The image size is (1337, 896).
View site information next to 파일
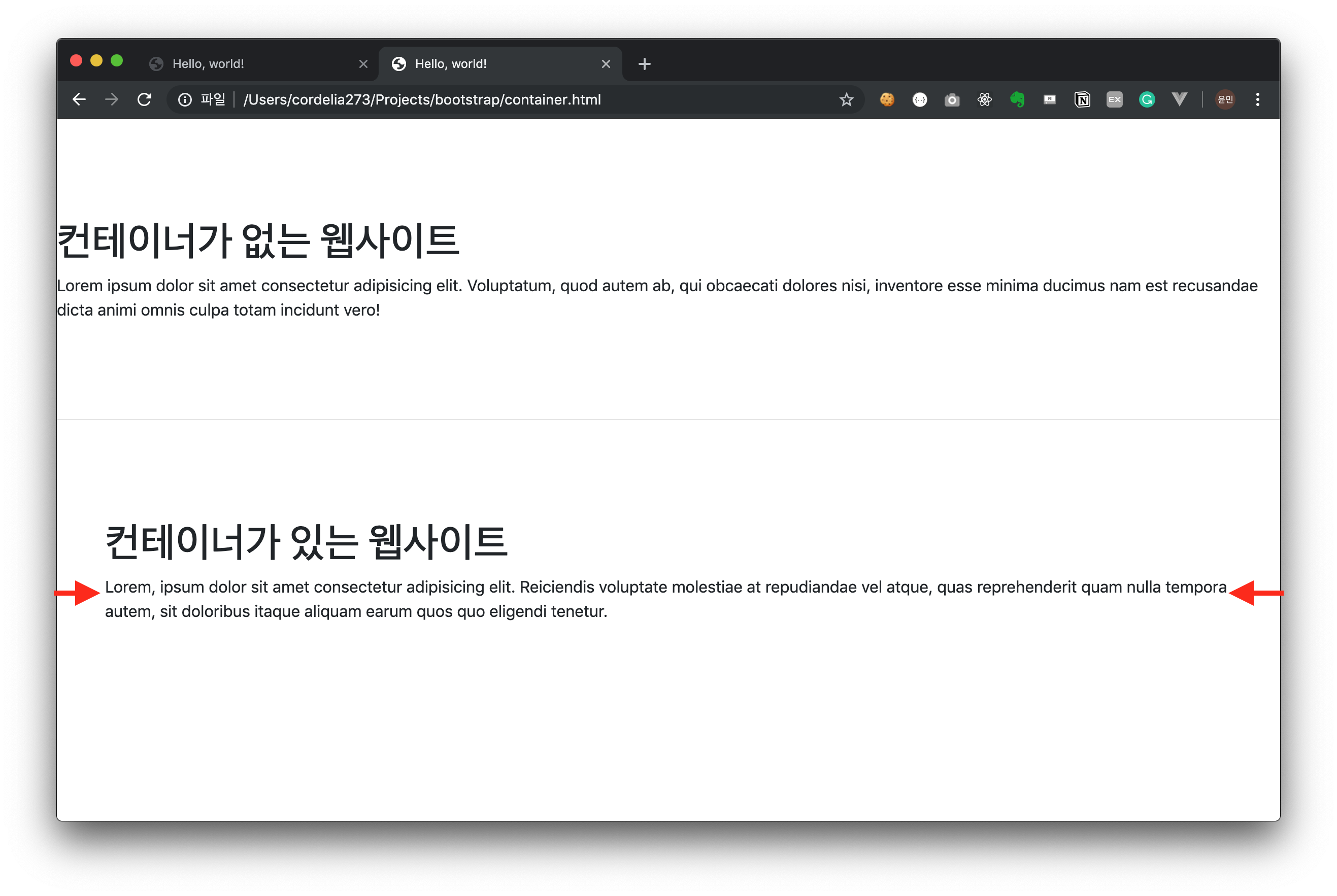(185, 99)
